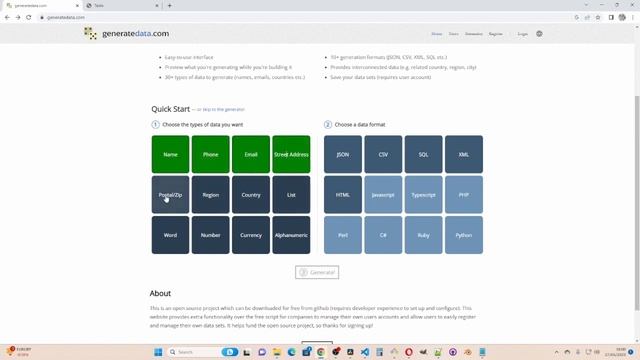Open the Login nav link

522,34
